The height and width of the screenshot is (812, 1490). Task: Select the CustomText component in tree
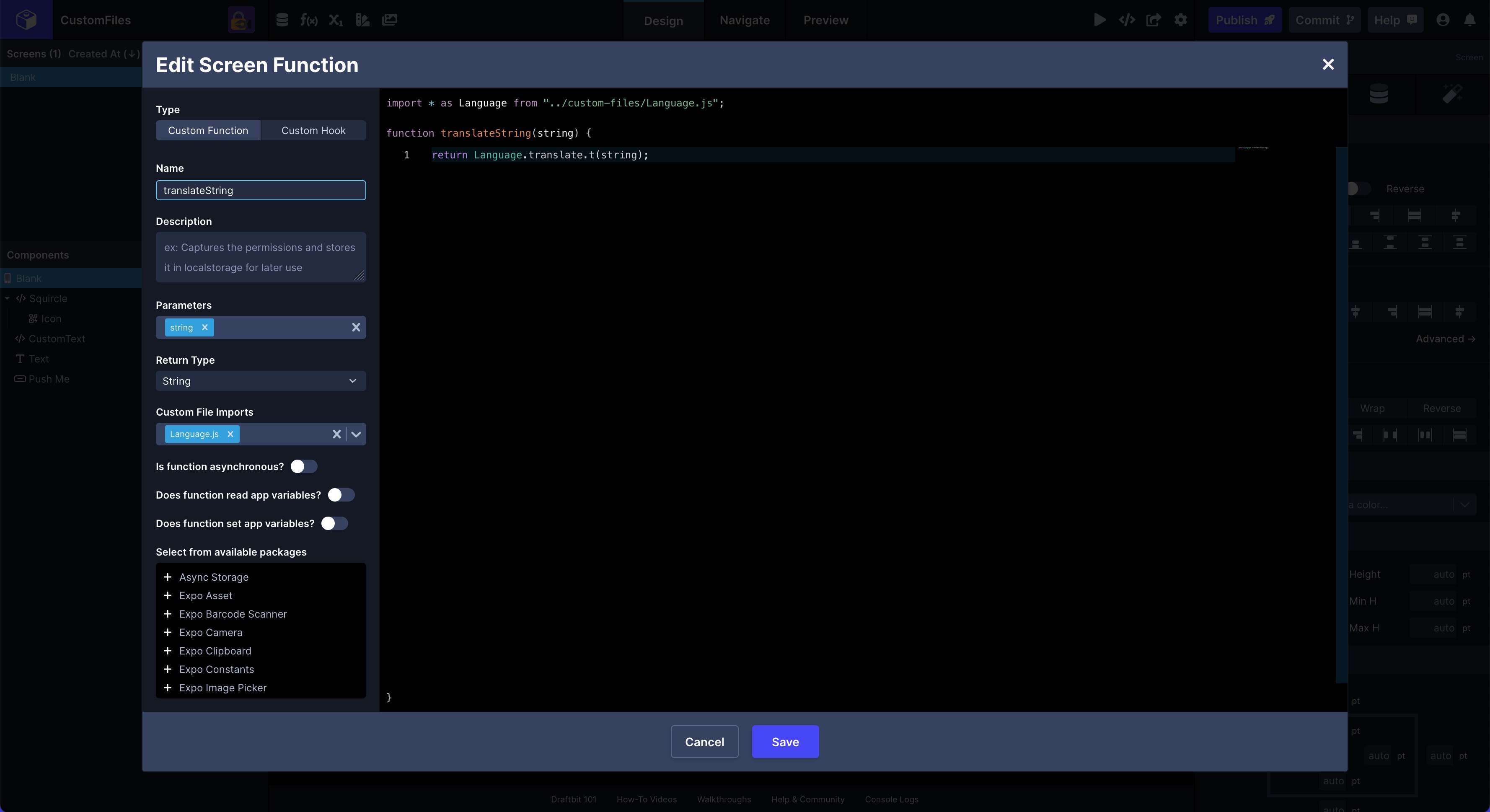click(57, 339)
